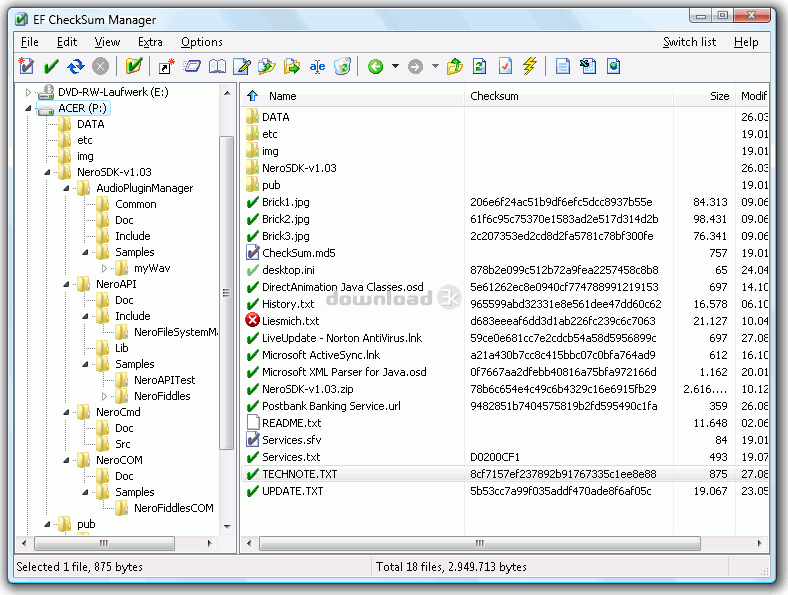The image size is (788, 595).
Task: Select the Brick1.jpg file row
Action: pyautogui.click(x=505, y=202)
